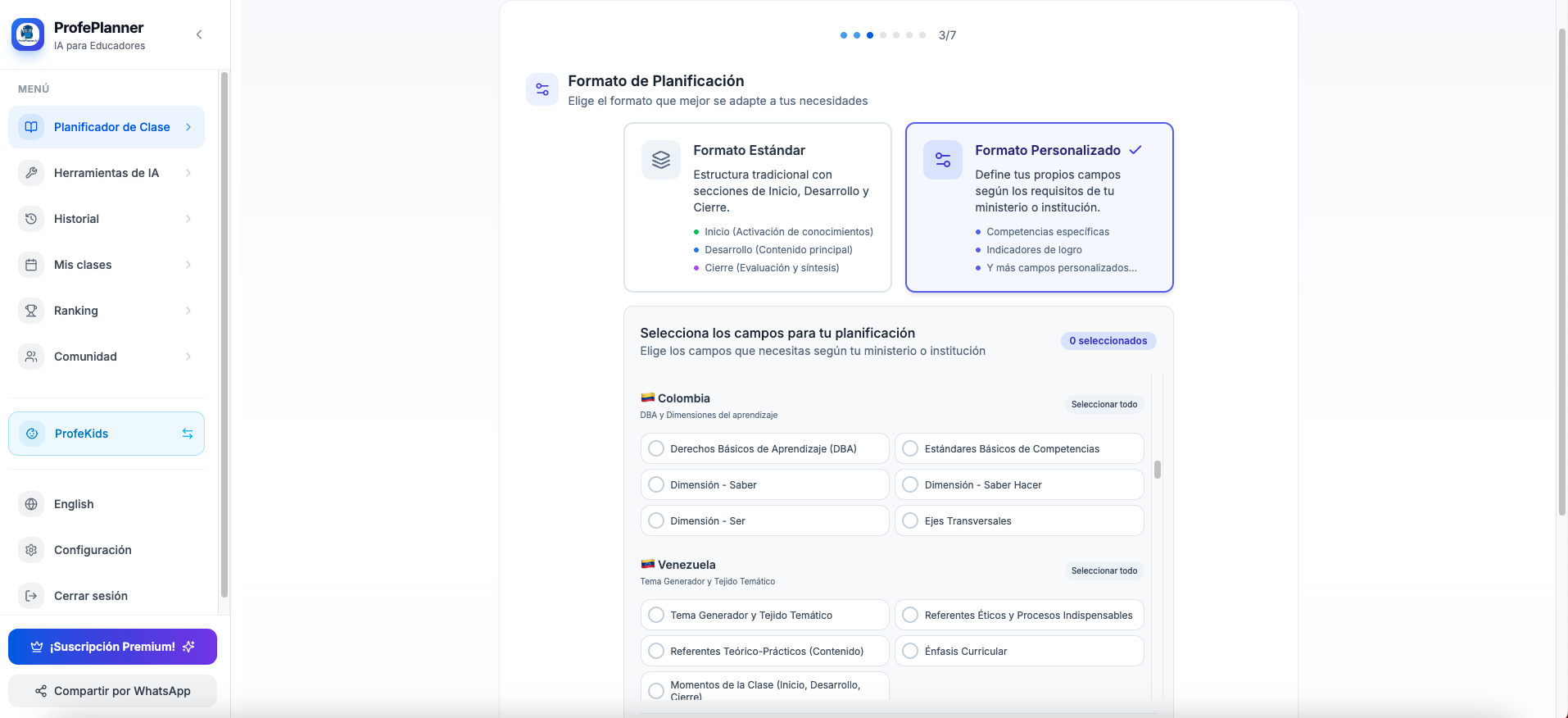Click the share icon on Compartir por WhatsApp
The width and height of the screenshot is (1568, 718).
tap(41, 691)
